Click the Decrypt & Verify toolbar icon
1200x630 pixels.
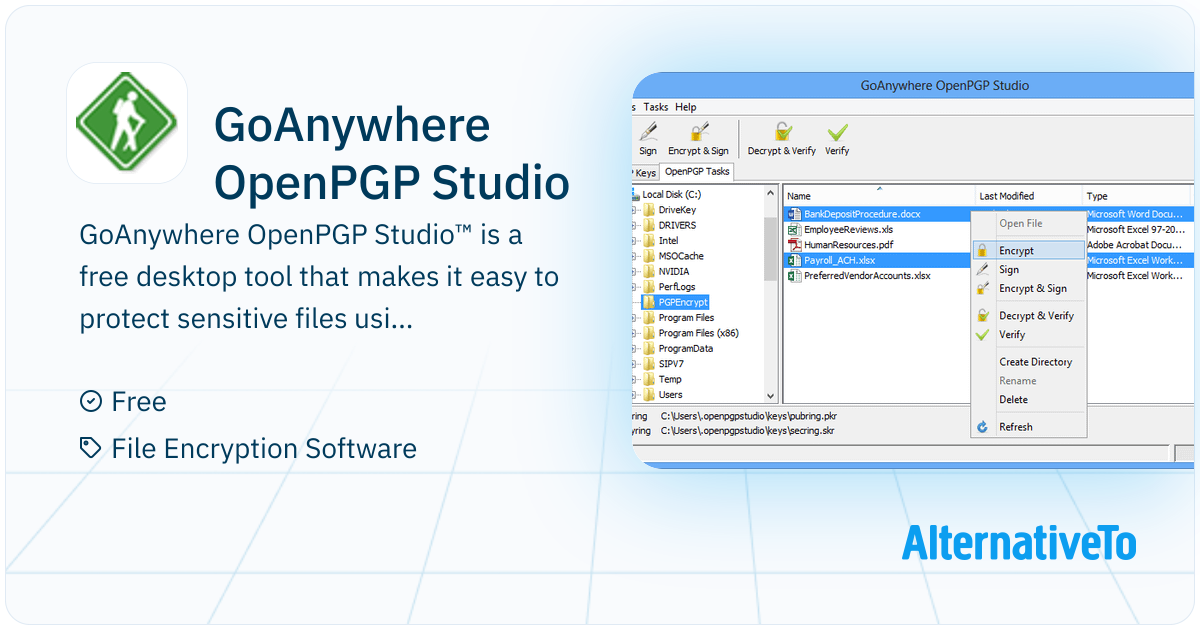pyautogui.click(x=782, y=132)
